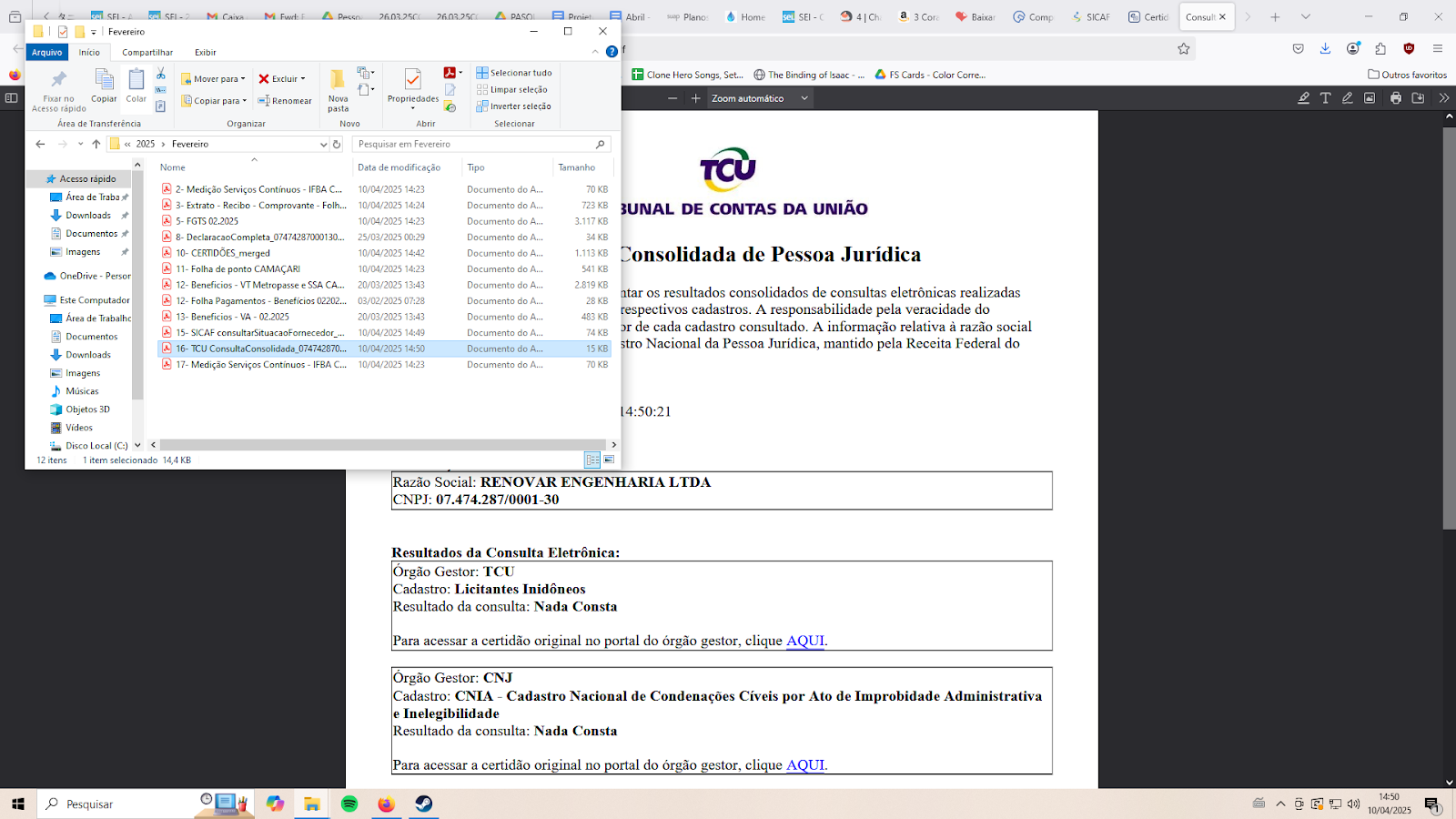Screen dimensions: 1456x819
Task: Click the Firefox account icon
Action: [1353, 49]
